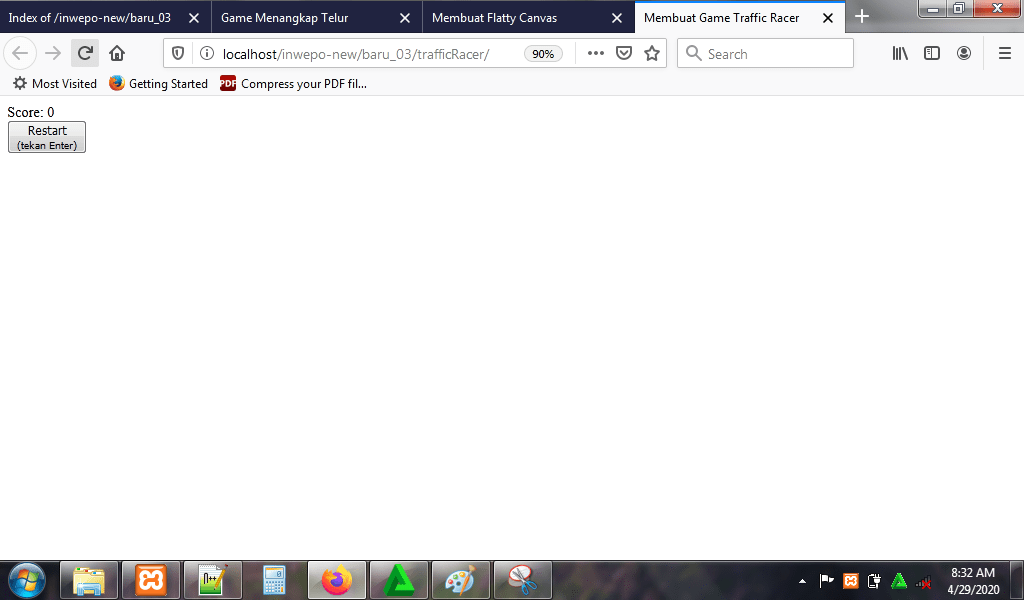This screenshot has height=600, width=1024.
Task: Click the XAMPP tray icon
Action: [x=850, y=580]
